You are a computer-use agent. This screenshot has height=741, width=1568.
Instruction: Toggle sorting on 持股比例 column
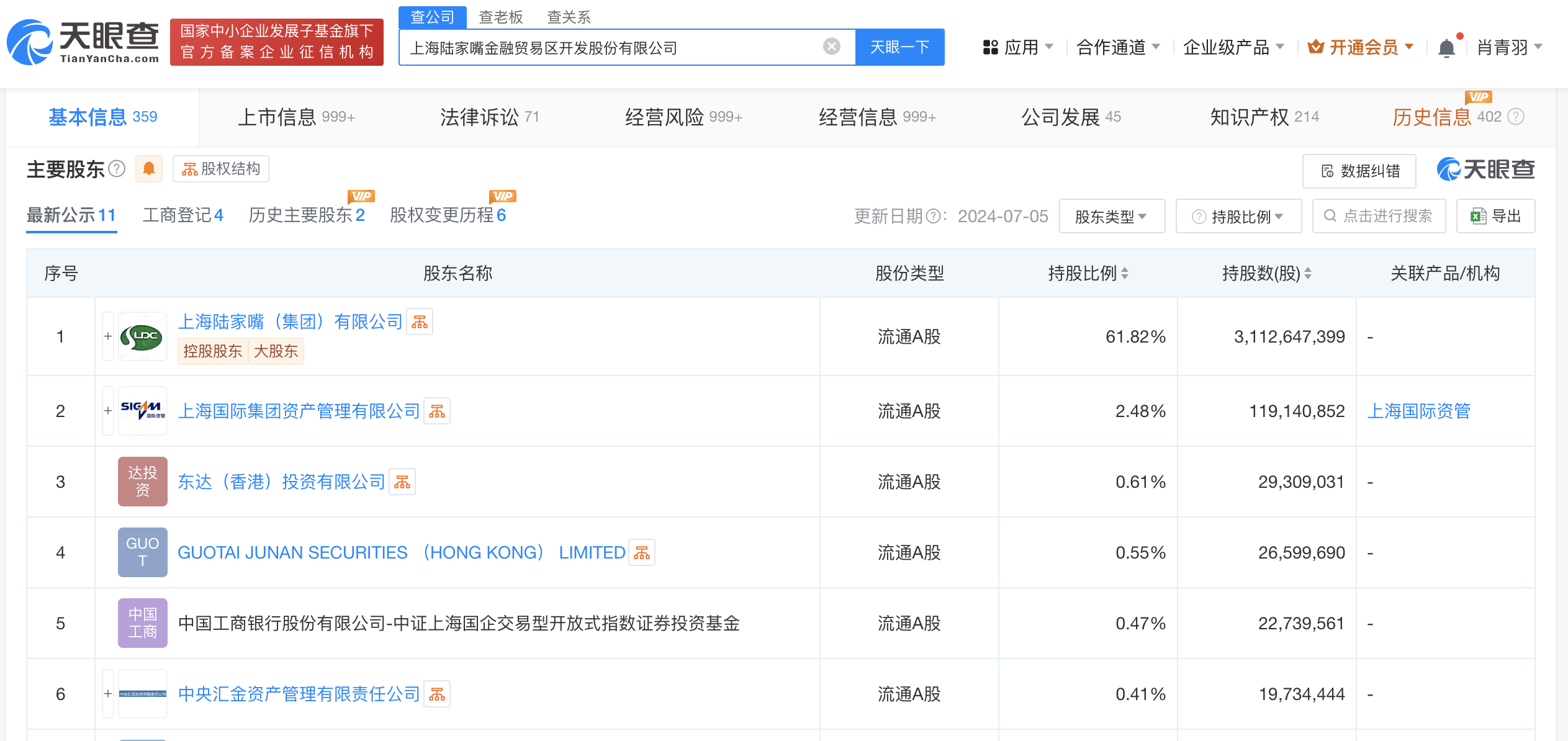pos(1126,273)
